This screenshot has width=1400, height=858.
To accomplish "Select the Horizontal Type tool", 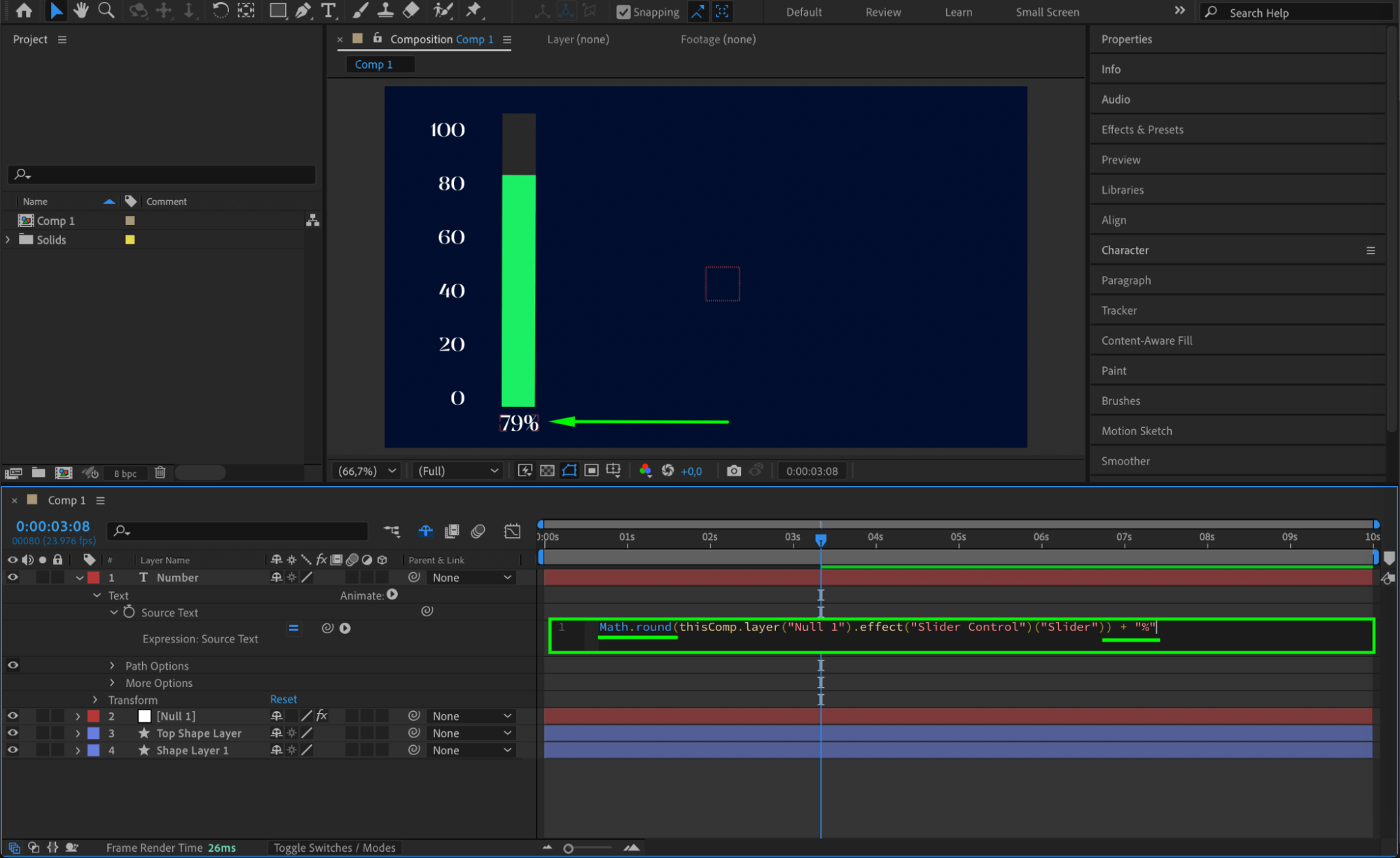I will pyautogui.click(x=328, y=11).
